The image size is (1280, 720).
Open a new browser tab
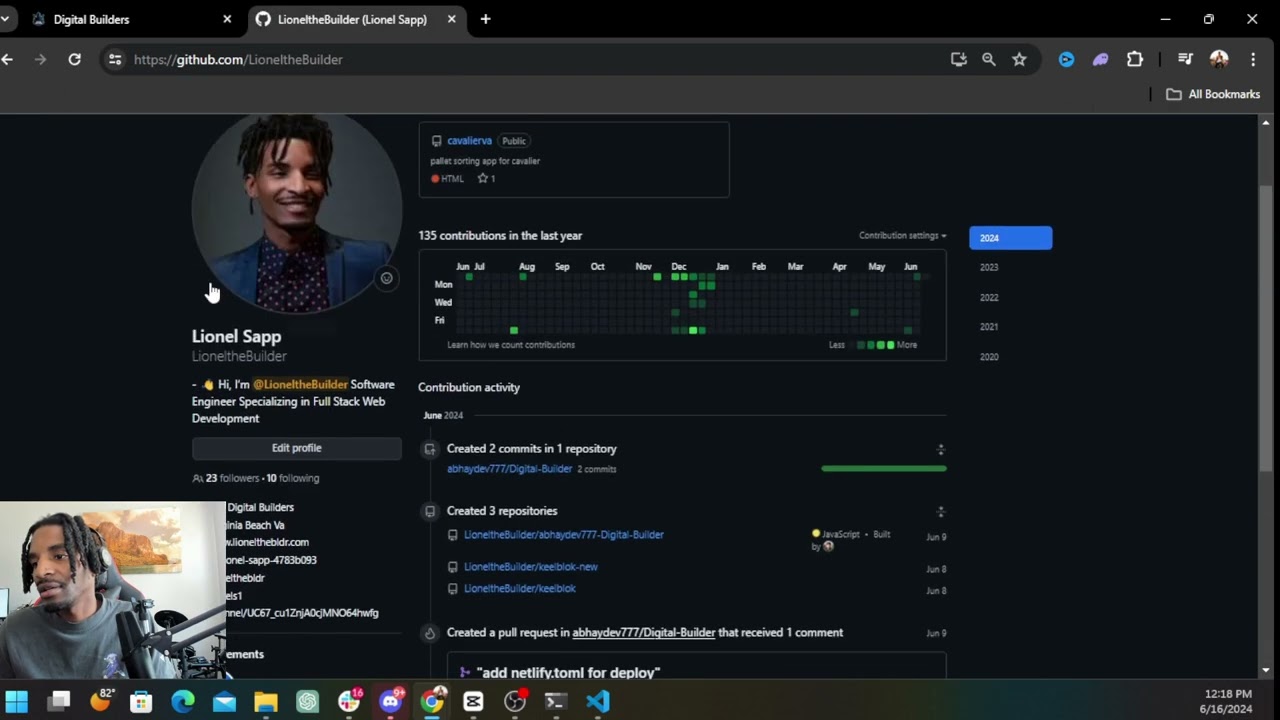[485, 19]
